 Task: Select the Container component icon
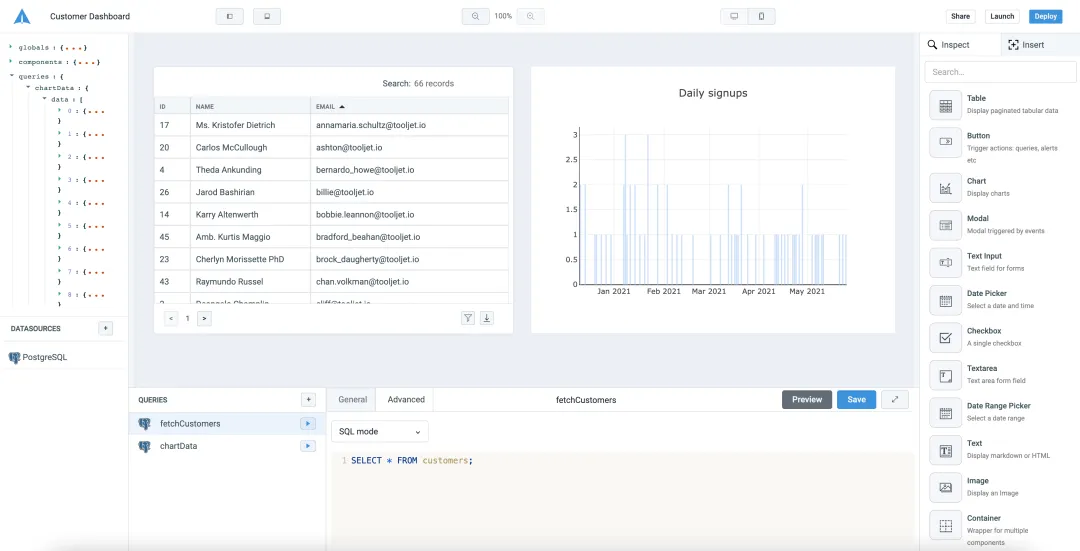pos(946,526)
